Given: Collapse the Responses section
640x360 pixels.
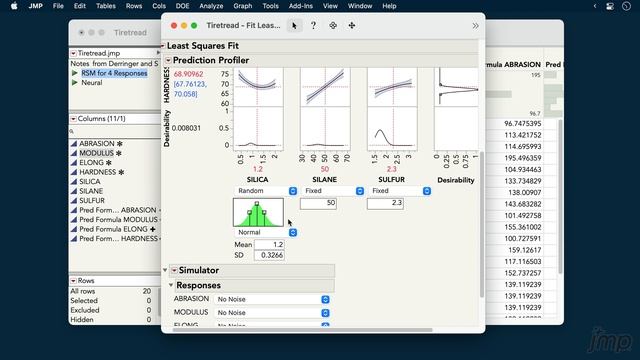Looking at the screenshot, I should pos(171,285).
